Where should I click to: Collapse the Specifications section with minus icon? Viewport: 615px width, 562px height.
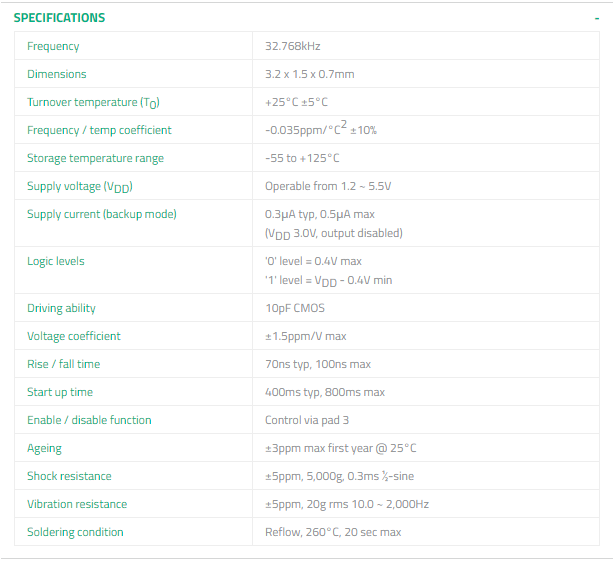pos(597,18)
